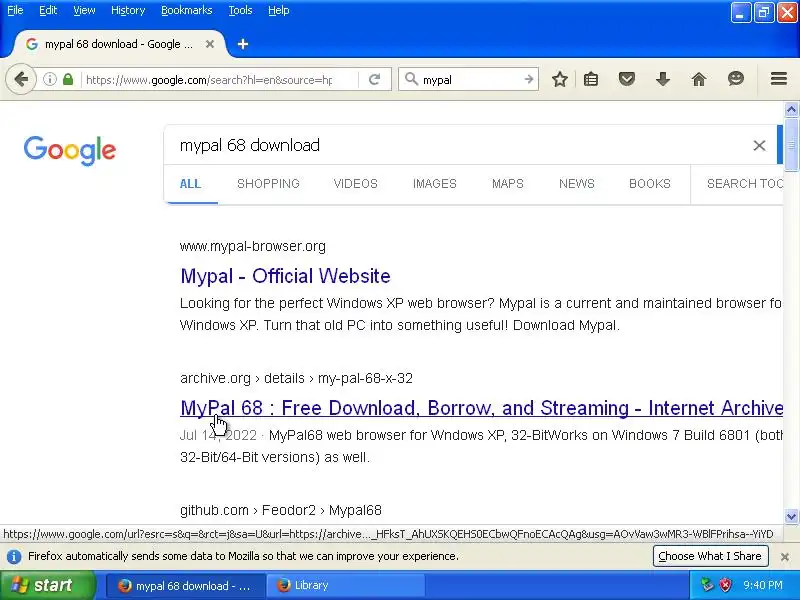This screenshot has width=800, height=600.
Task: Click the search bar magnifying glass icon
Action: 411,79
